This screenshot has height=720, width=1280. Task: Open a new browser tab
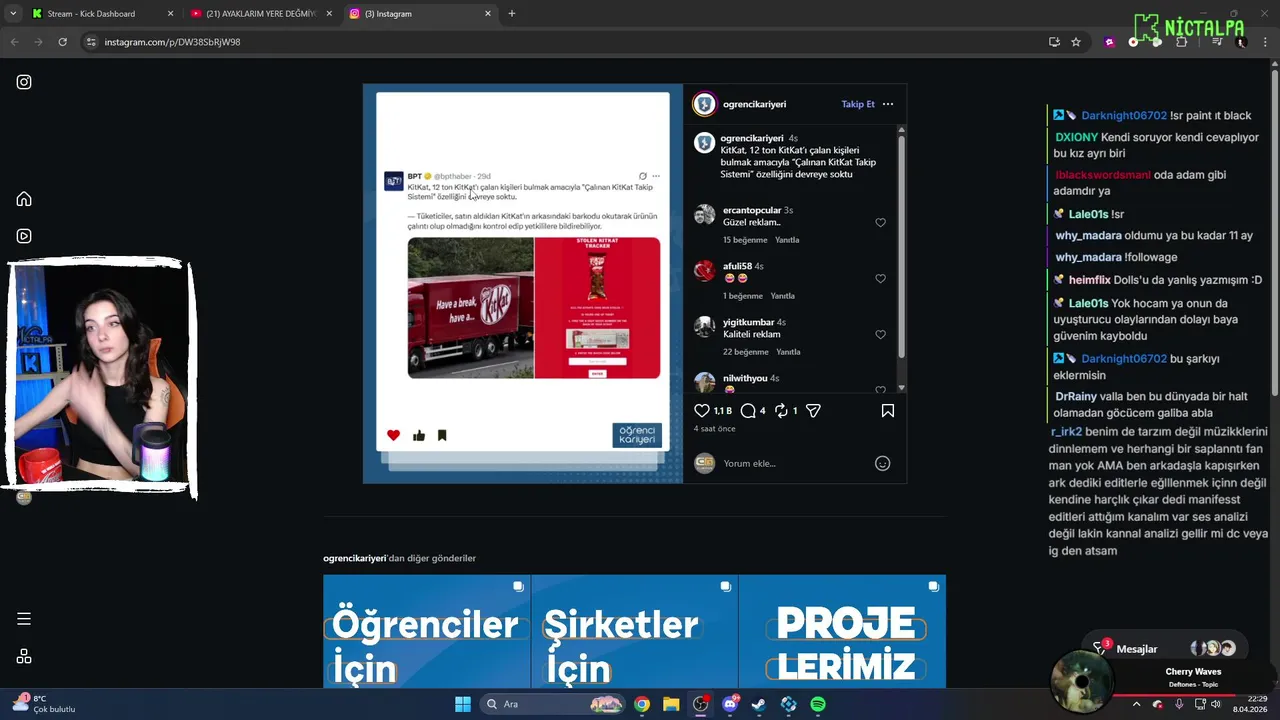coord(512,14)
